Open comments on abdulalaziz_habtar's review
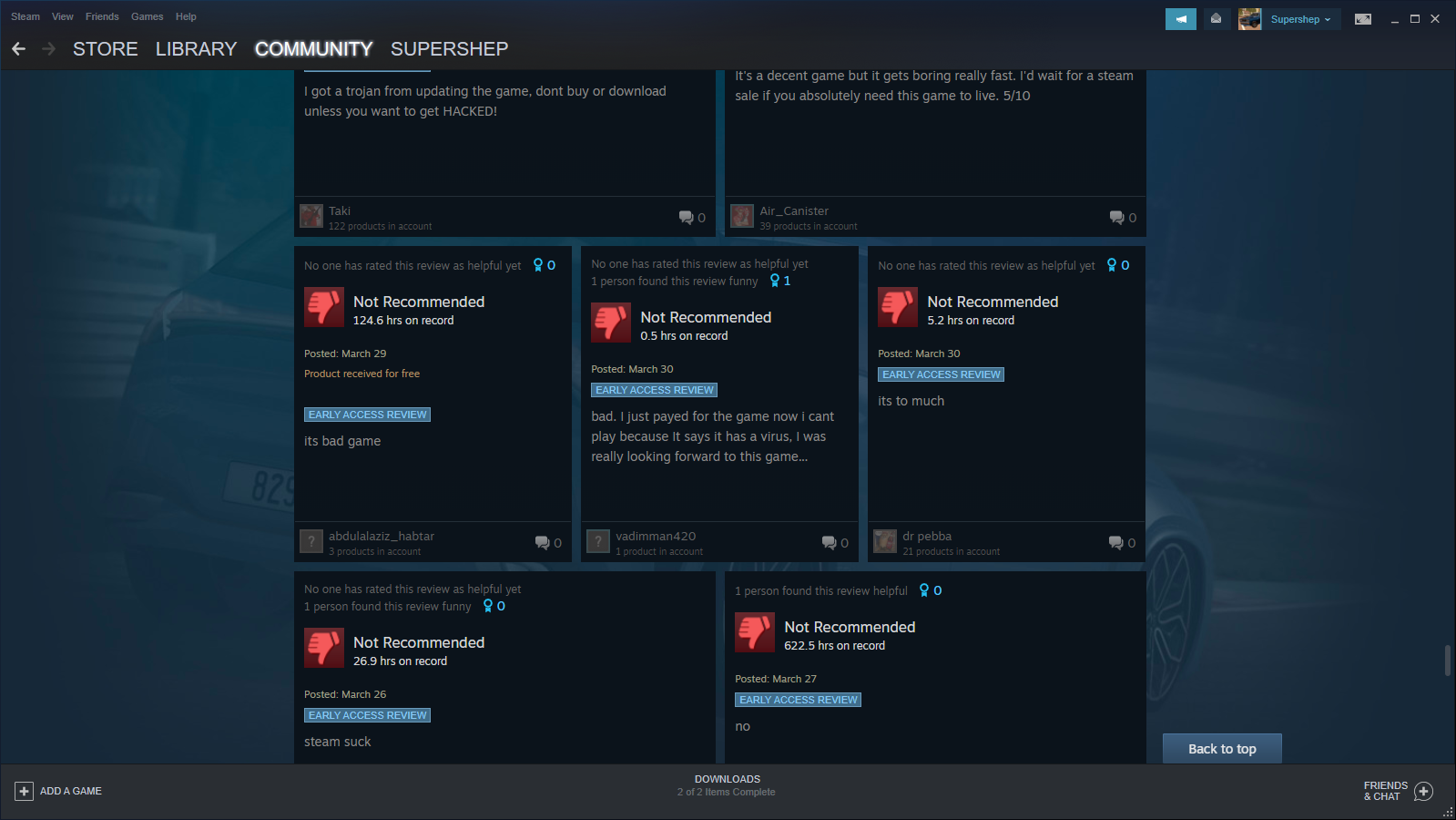Image resolution: width=1456 pixels, height=820 pixels. click(x=548, y=542)
